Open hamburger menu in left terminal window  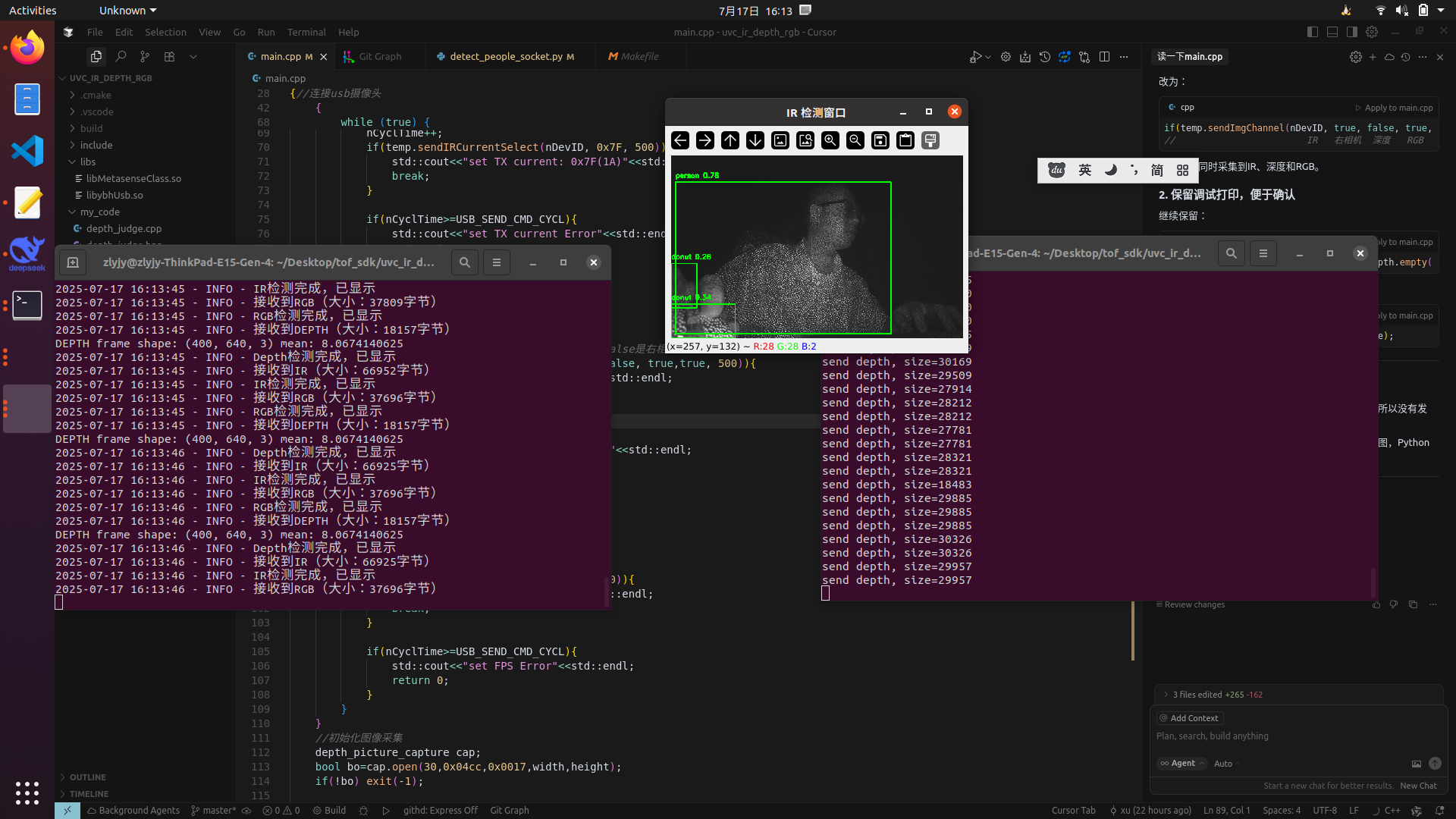coord(497,262)
